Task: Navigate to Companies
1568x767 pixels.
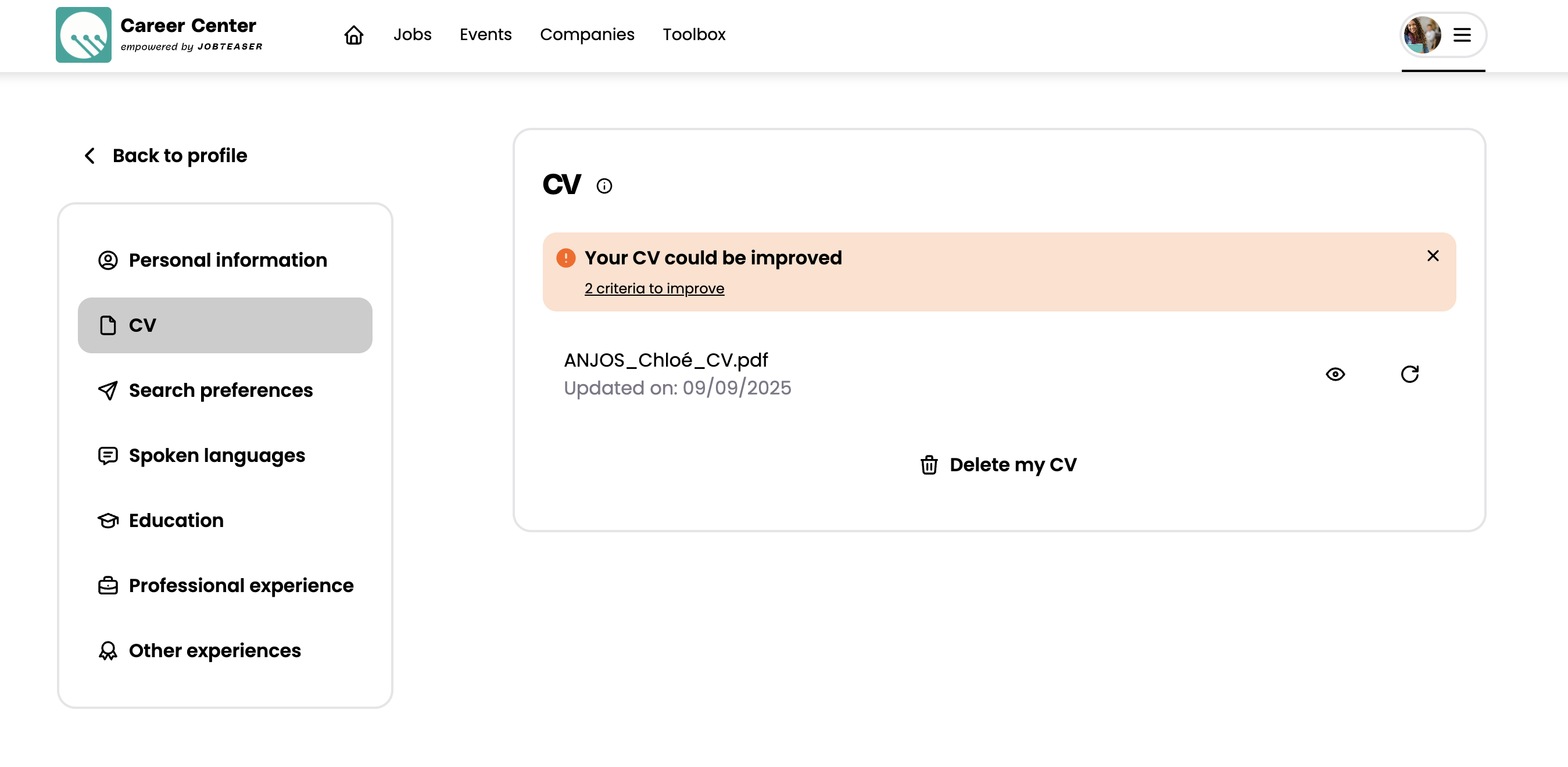Action: coord(587,35)
